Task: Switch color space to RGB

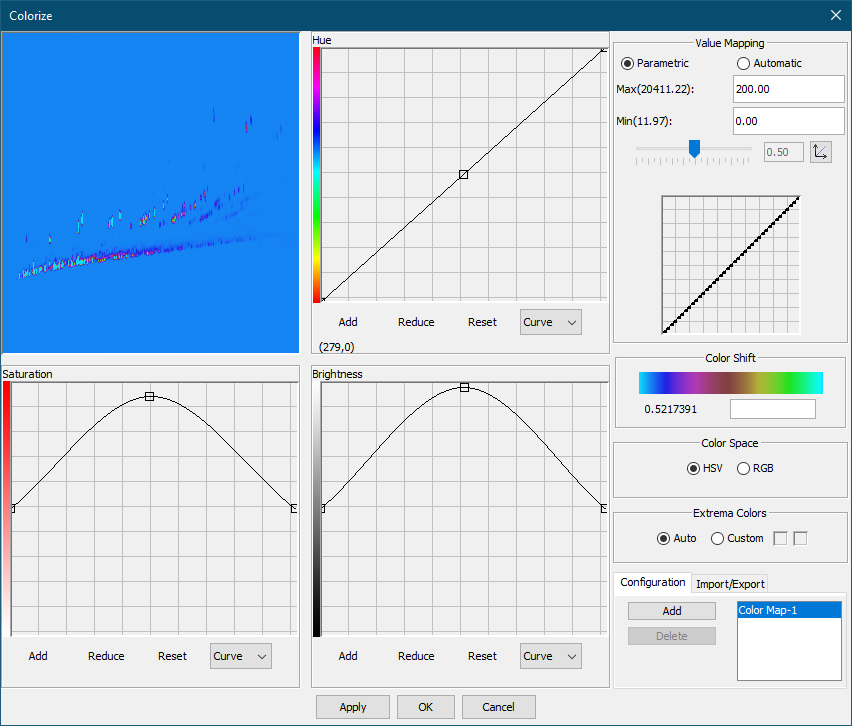Action: 743,468
